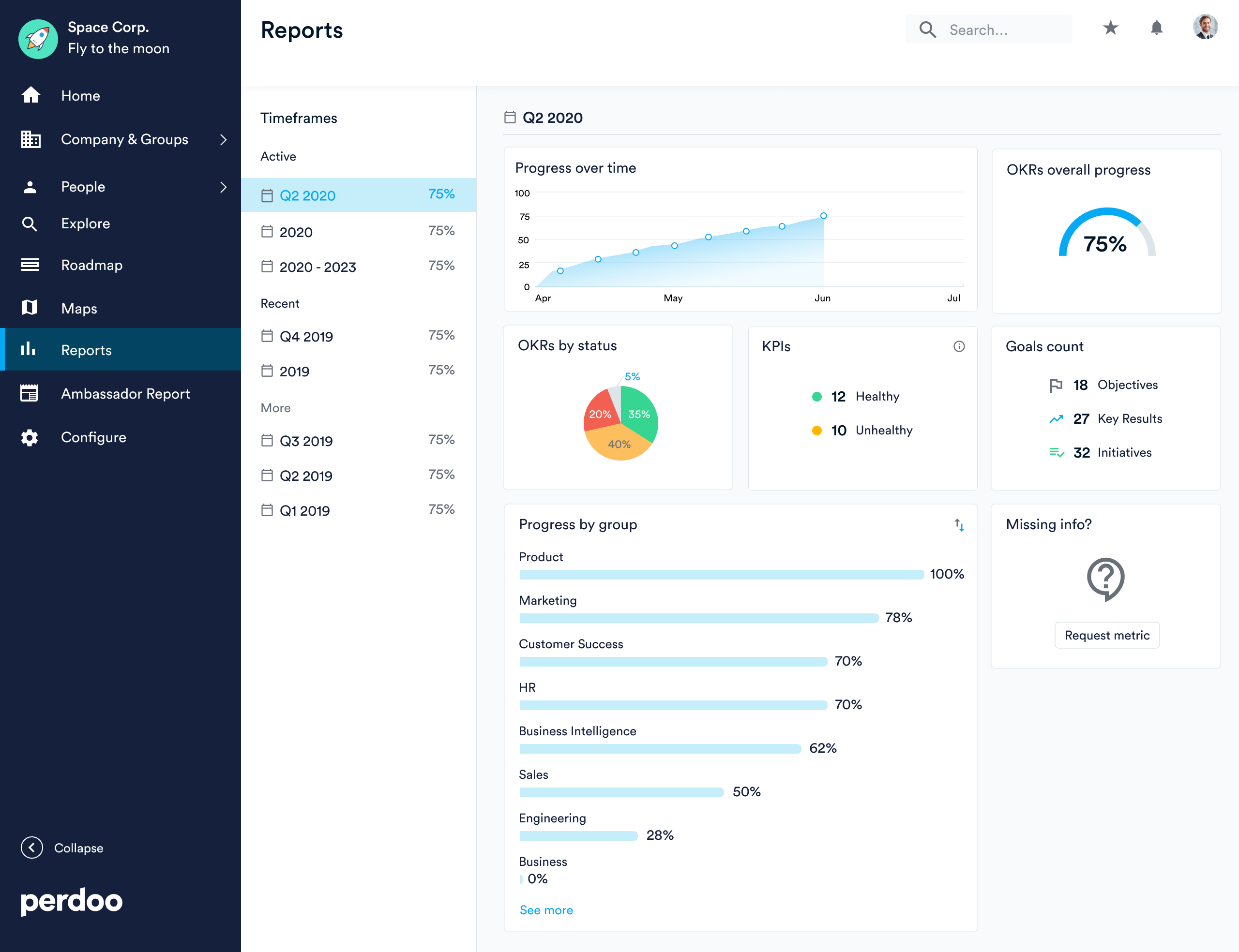The height and width of the screenshot is (952, 1239).
Task: Click the Request metric button
Action: (1106, 635)
